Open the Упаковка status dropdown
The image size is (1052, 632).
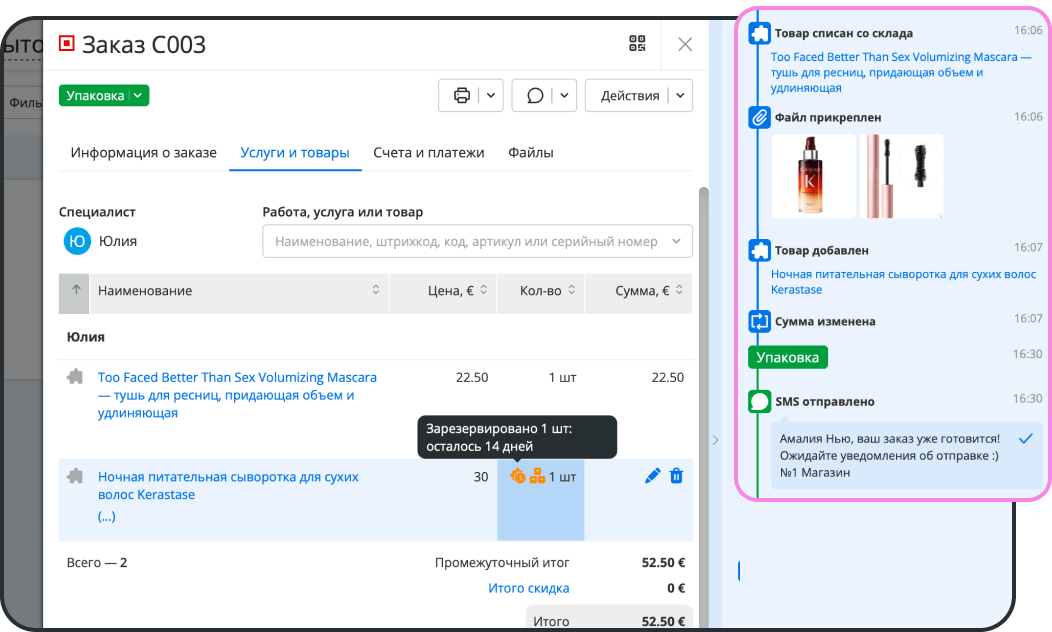pyautogui.click(x=104, y=95)
